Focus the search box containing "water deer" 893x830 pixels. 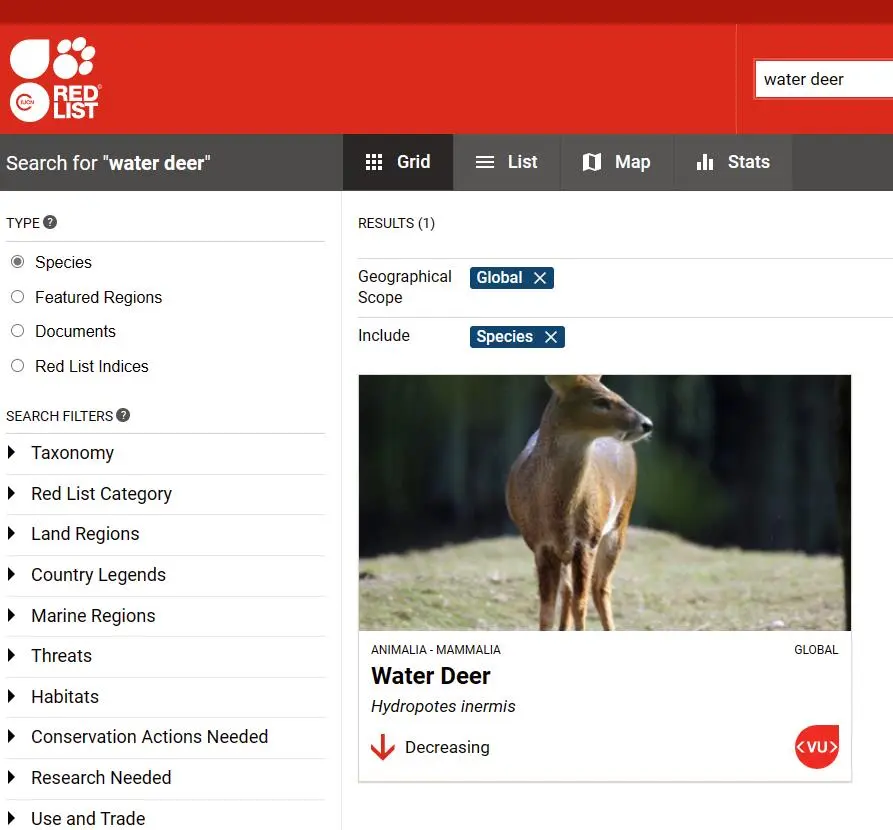824,79
